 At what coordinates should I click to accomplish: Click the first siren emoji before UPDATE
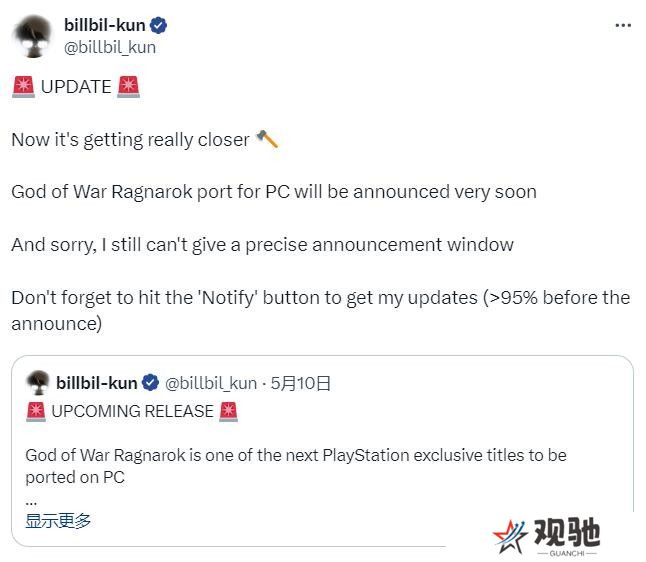(23, 87)
